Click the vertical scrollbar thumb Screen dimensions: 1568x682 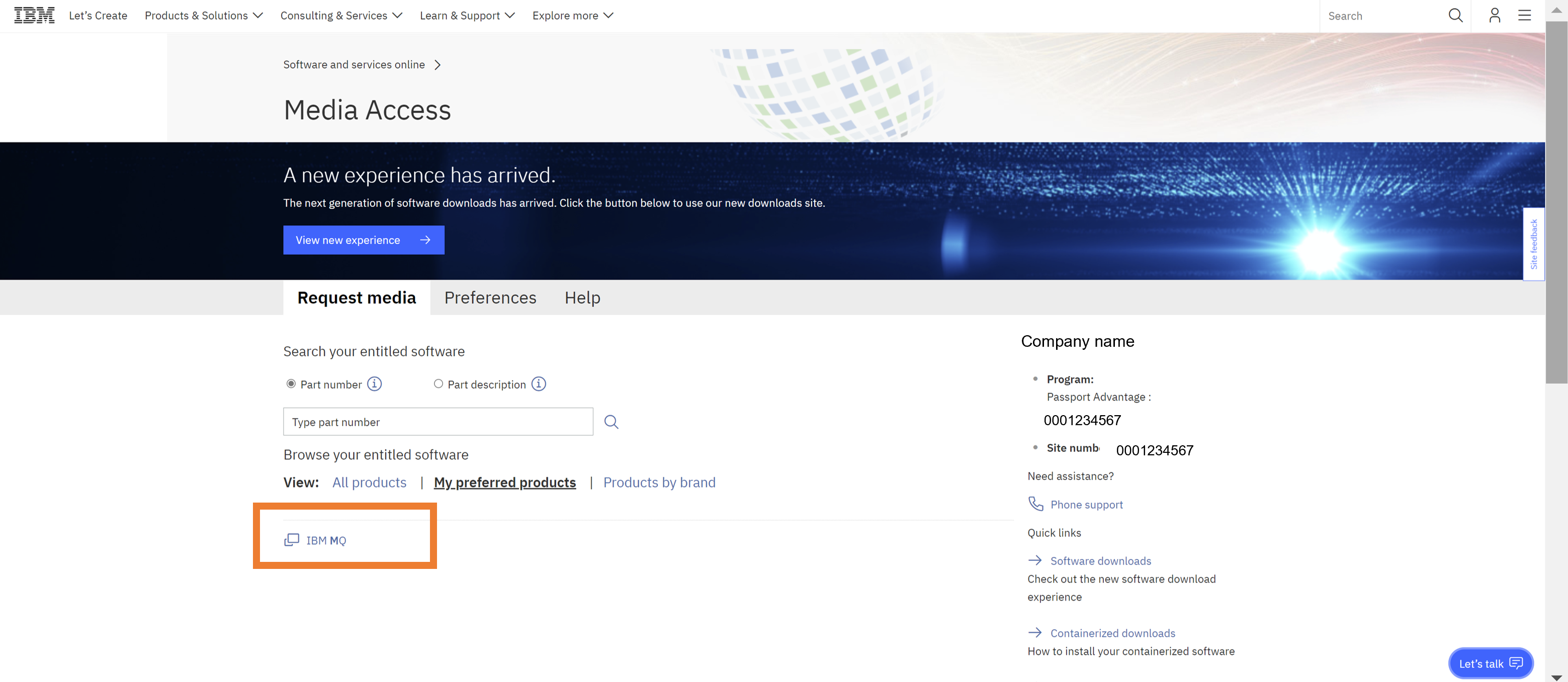1556,203
